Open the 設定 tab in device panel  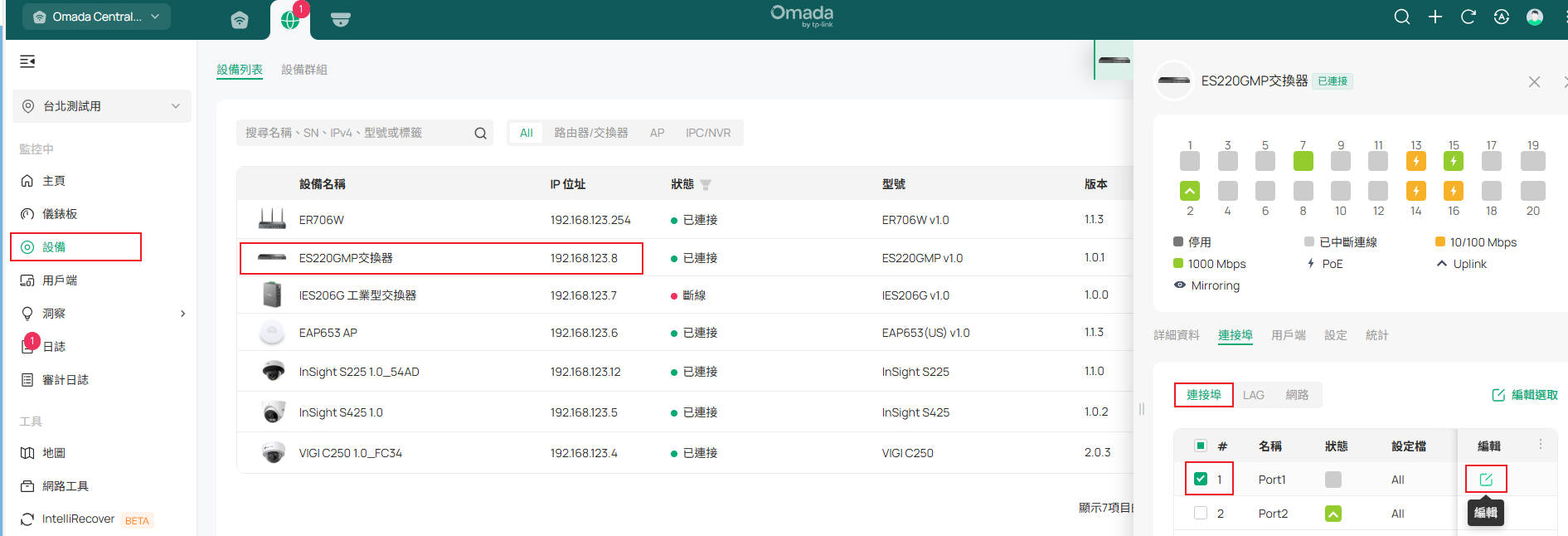(x=1336, y=335)
